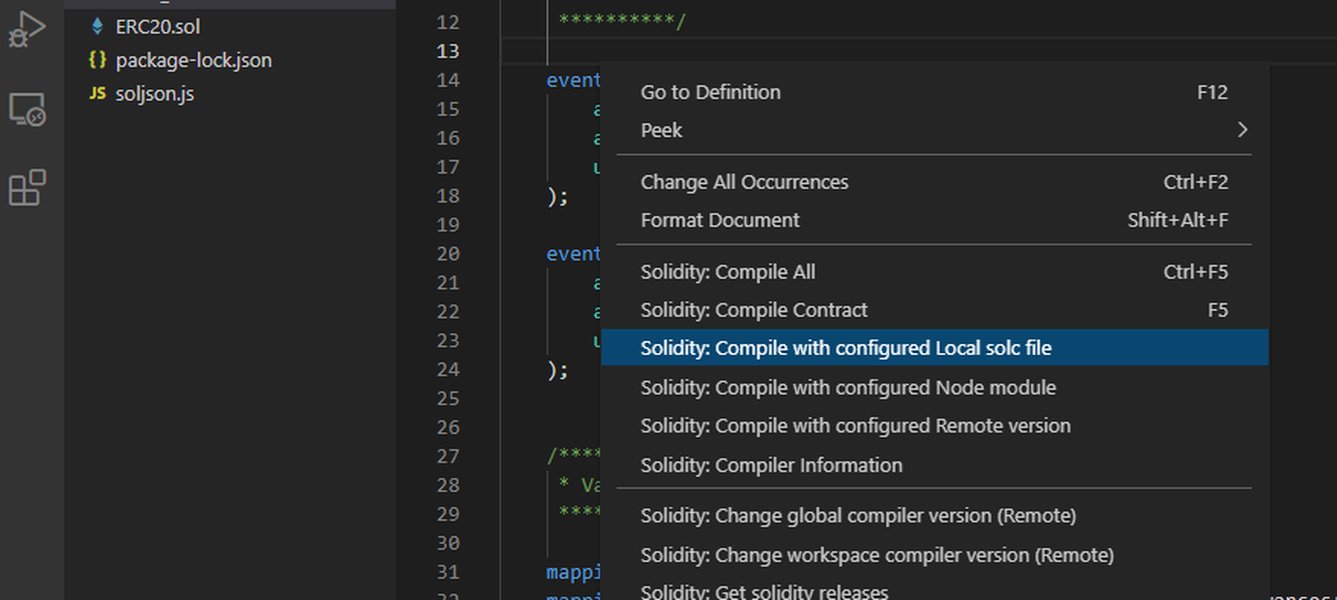Compile with configured Local solc file

pos(934,348)
